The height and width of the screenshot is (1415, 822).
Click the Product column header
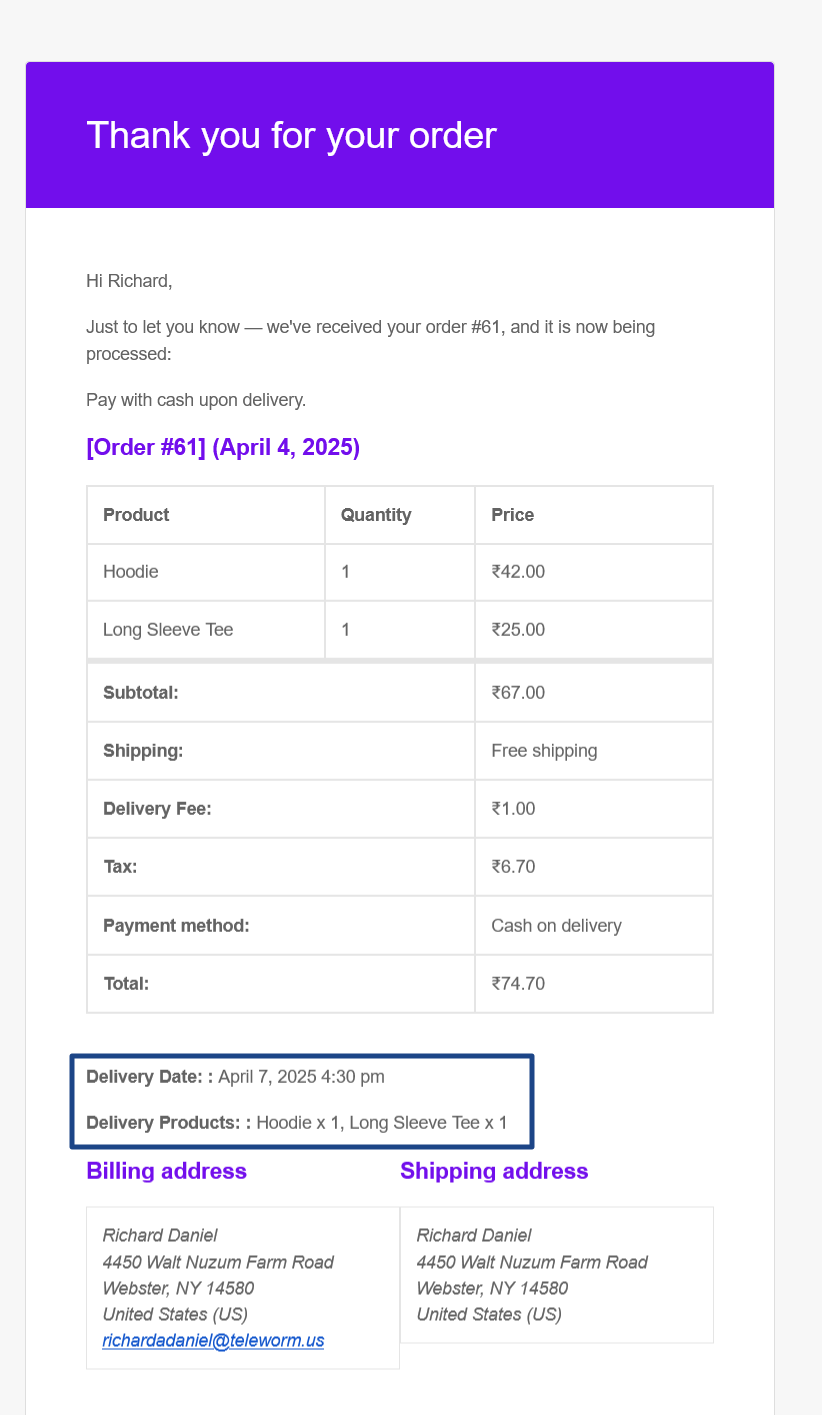[x=136, y=515]
